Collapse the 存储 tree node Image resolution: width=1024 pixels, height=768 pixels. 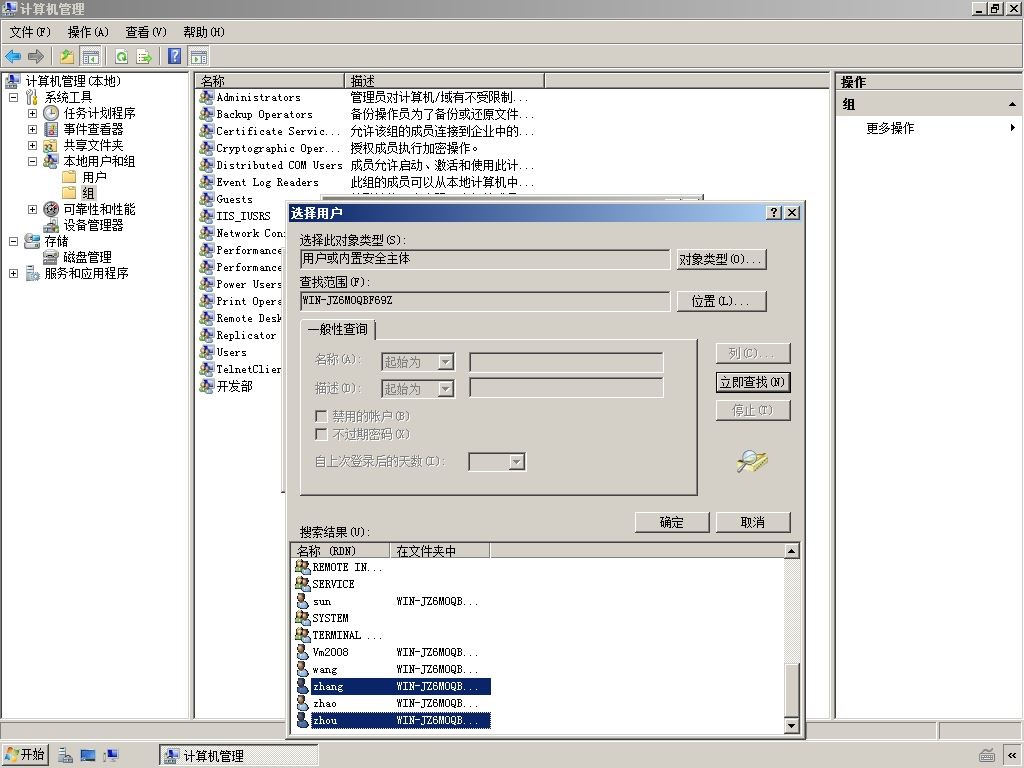[13, 241]
